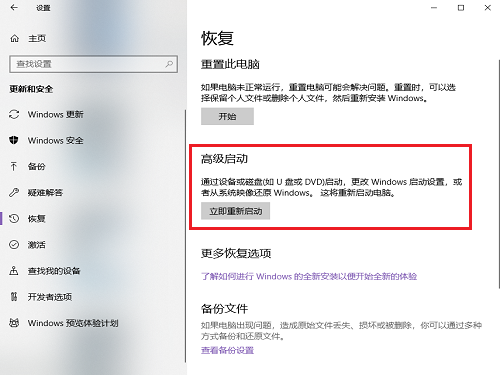Image resolution: width=500 pixels, height=375 pixels.
Task: Click the Windows 更新 sync icon
Action: 14,114
